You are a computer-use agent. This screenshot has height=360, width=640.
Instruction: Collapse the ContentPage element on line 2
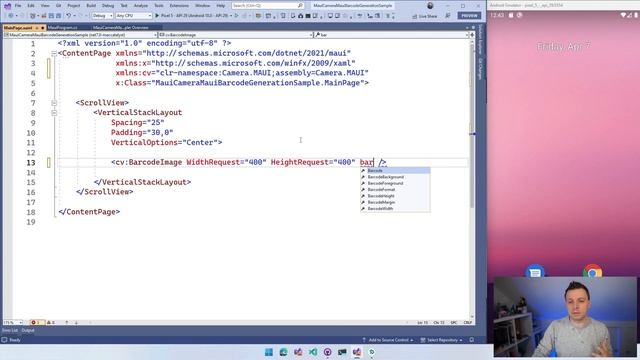coord(54,53)
